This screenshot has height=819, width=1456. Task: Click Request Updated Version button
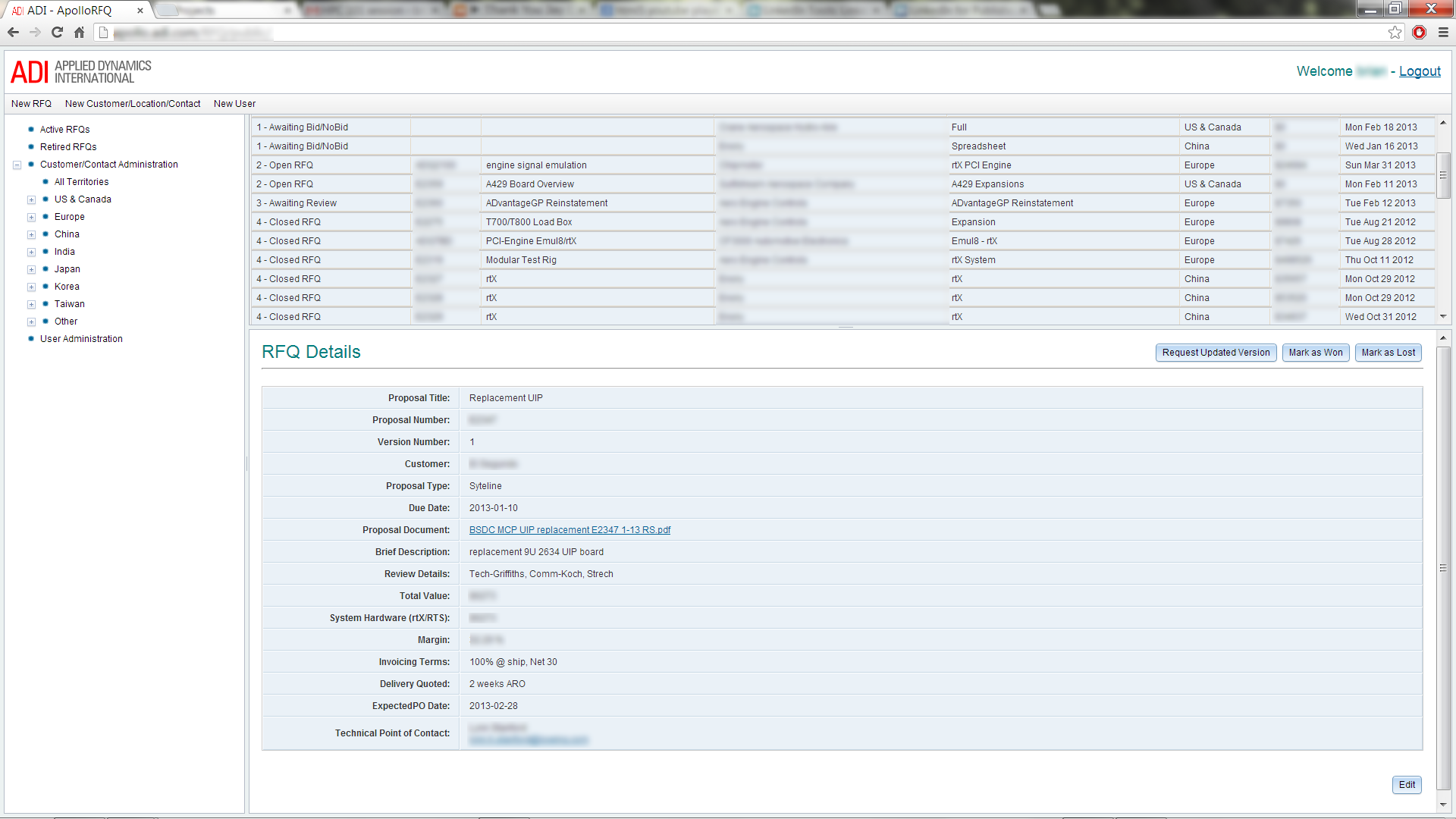[1216, 353]
